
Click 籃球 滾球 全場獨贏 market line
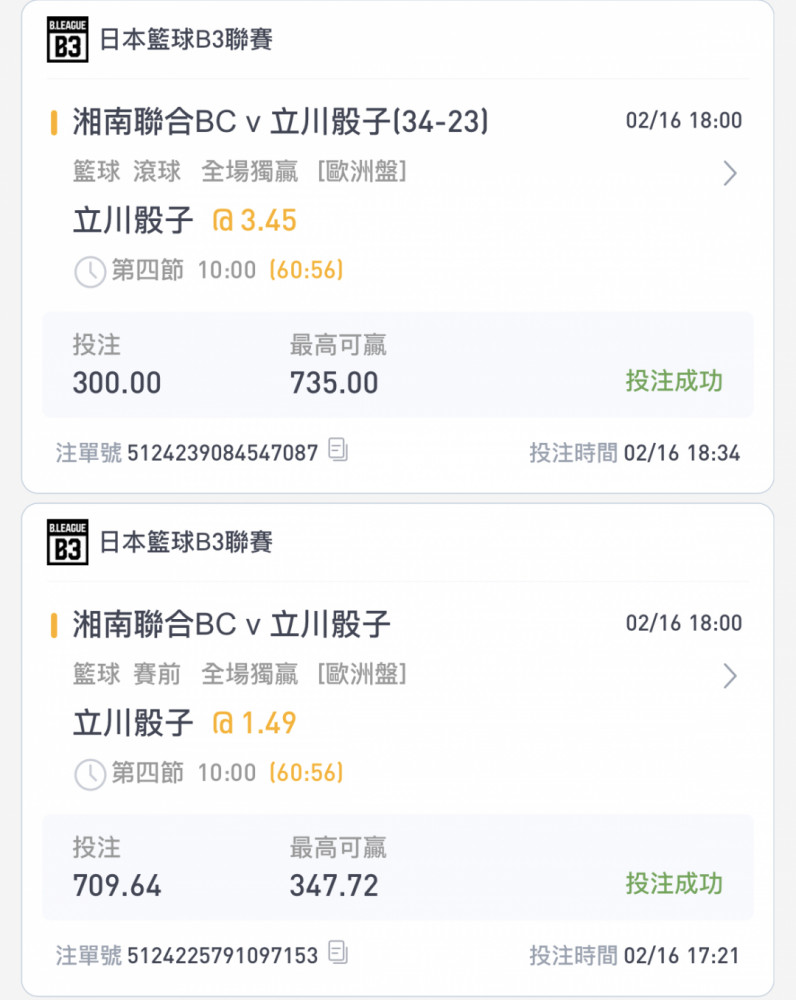tap(240, 172)
